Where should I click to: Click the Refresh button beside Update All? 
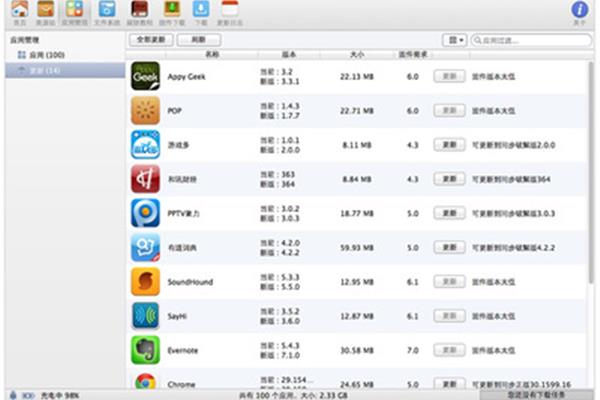click(198, 40)
